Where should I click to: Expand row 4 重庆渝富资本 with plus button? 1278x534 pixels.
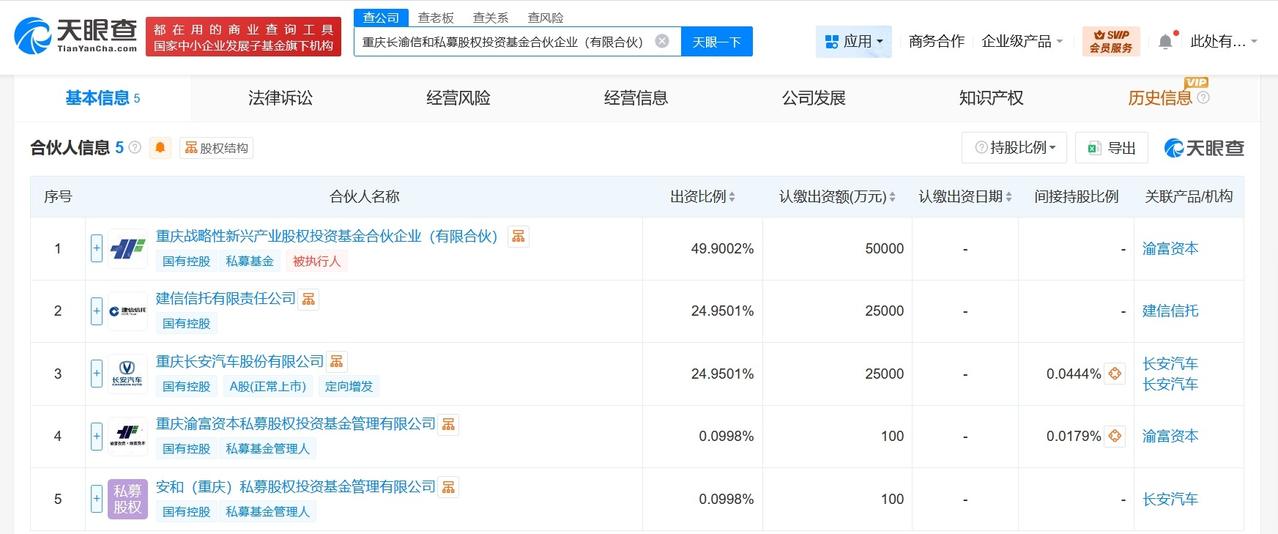point(97,436)
